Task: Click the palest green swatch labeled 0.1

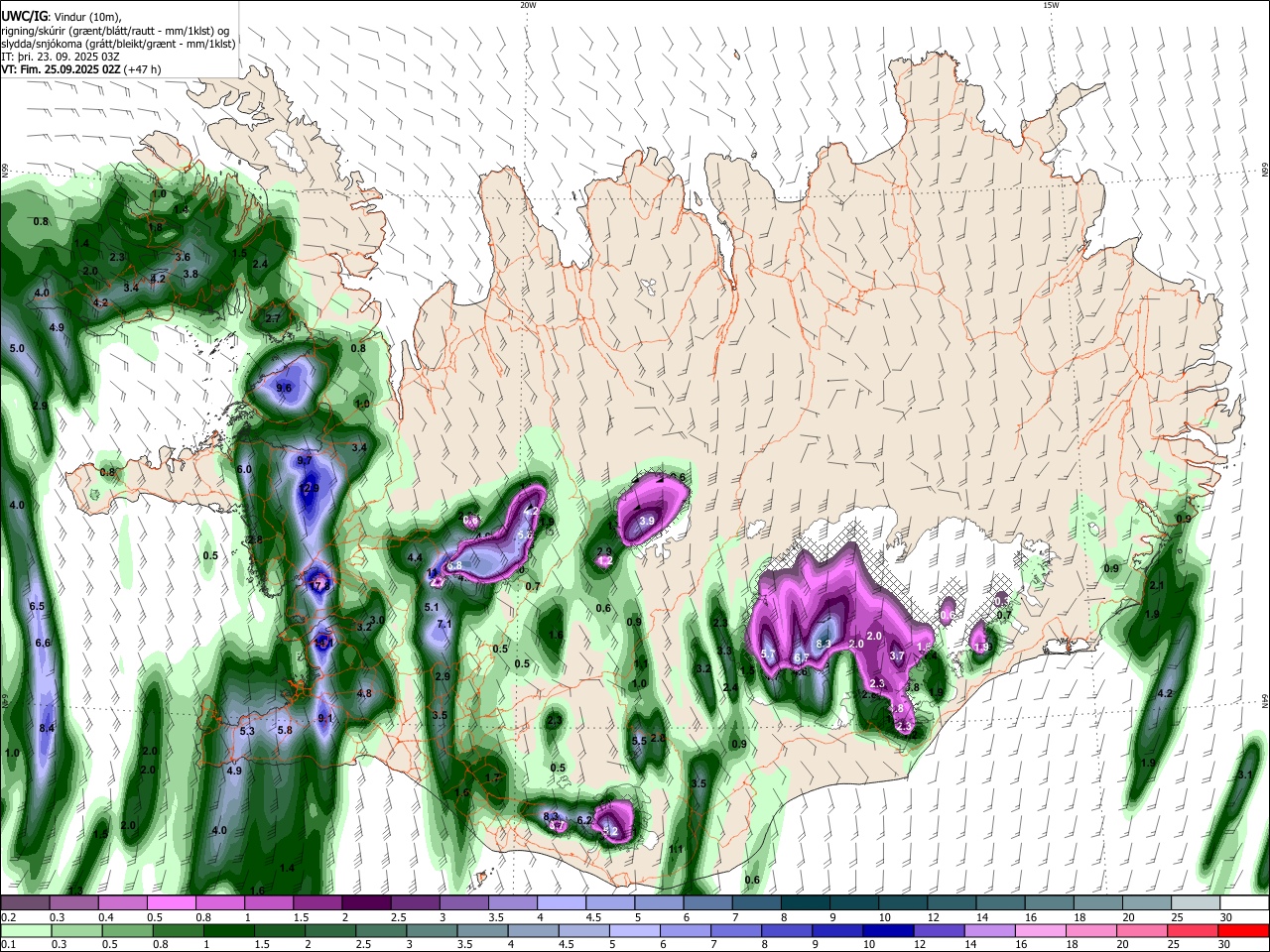Action: (x=25, y=930)
